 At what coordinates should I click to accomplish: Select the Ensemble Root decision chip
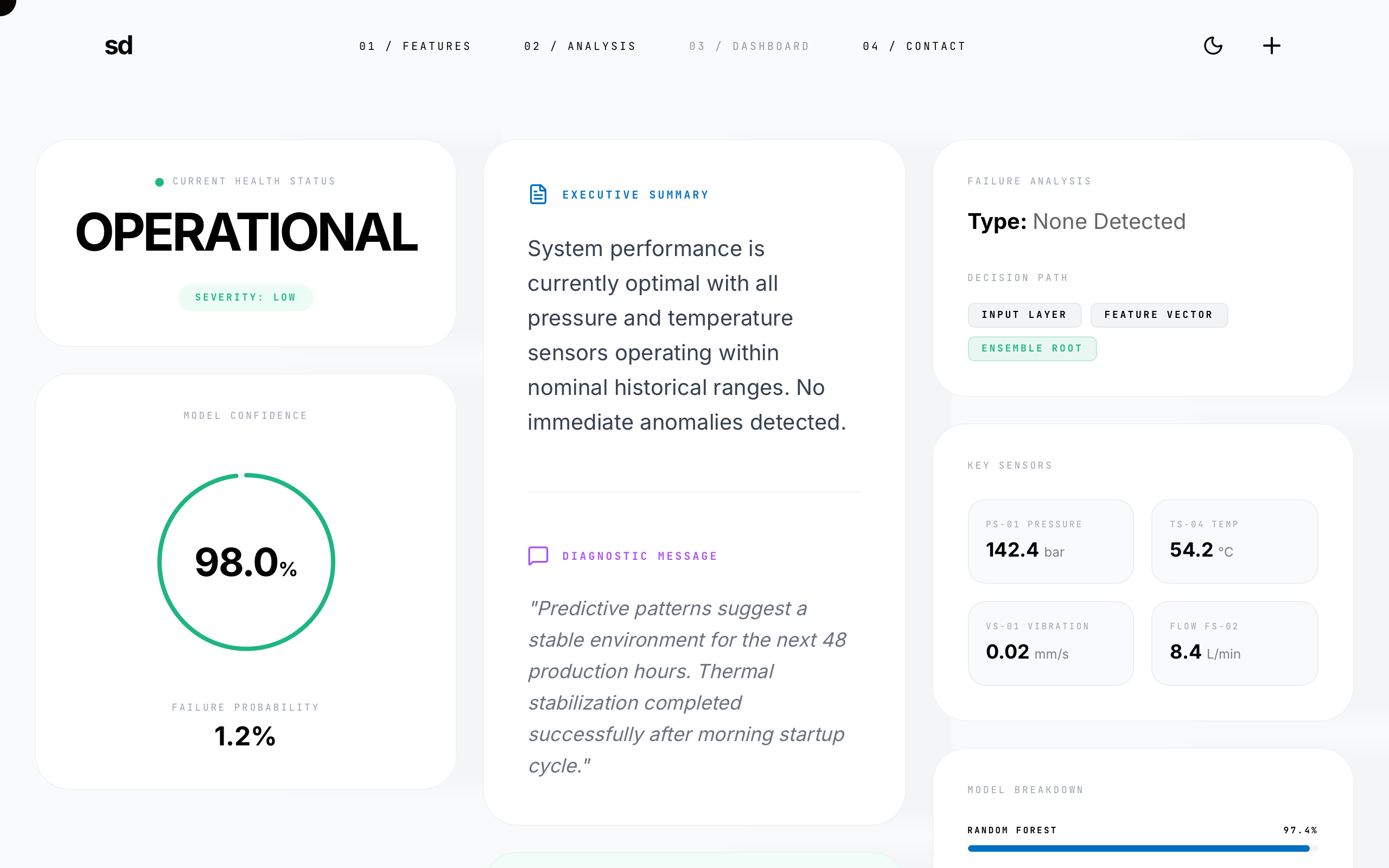pyautogui.click(x=1032, y=348)
